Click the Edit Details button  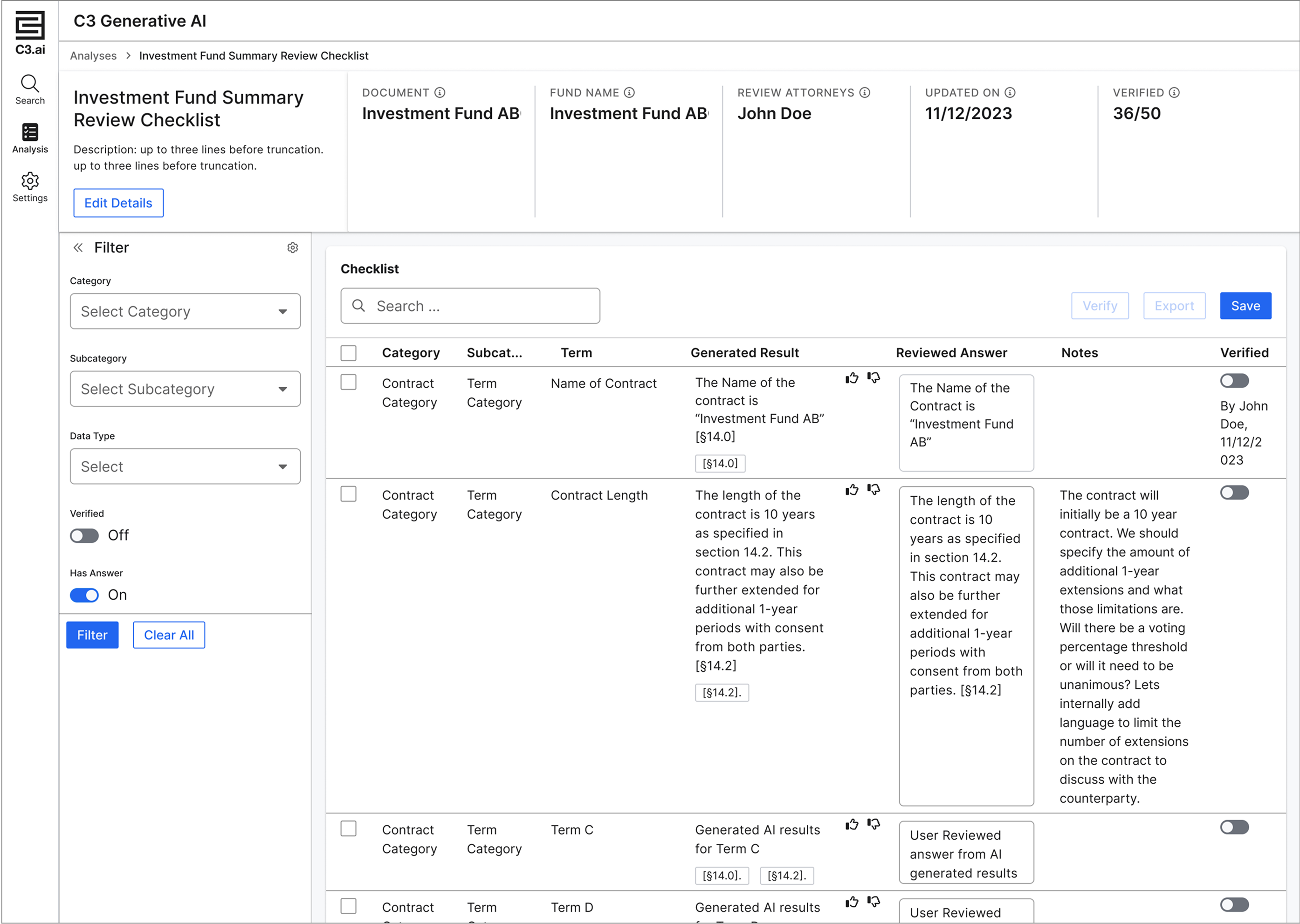pos(118,203)
